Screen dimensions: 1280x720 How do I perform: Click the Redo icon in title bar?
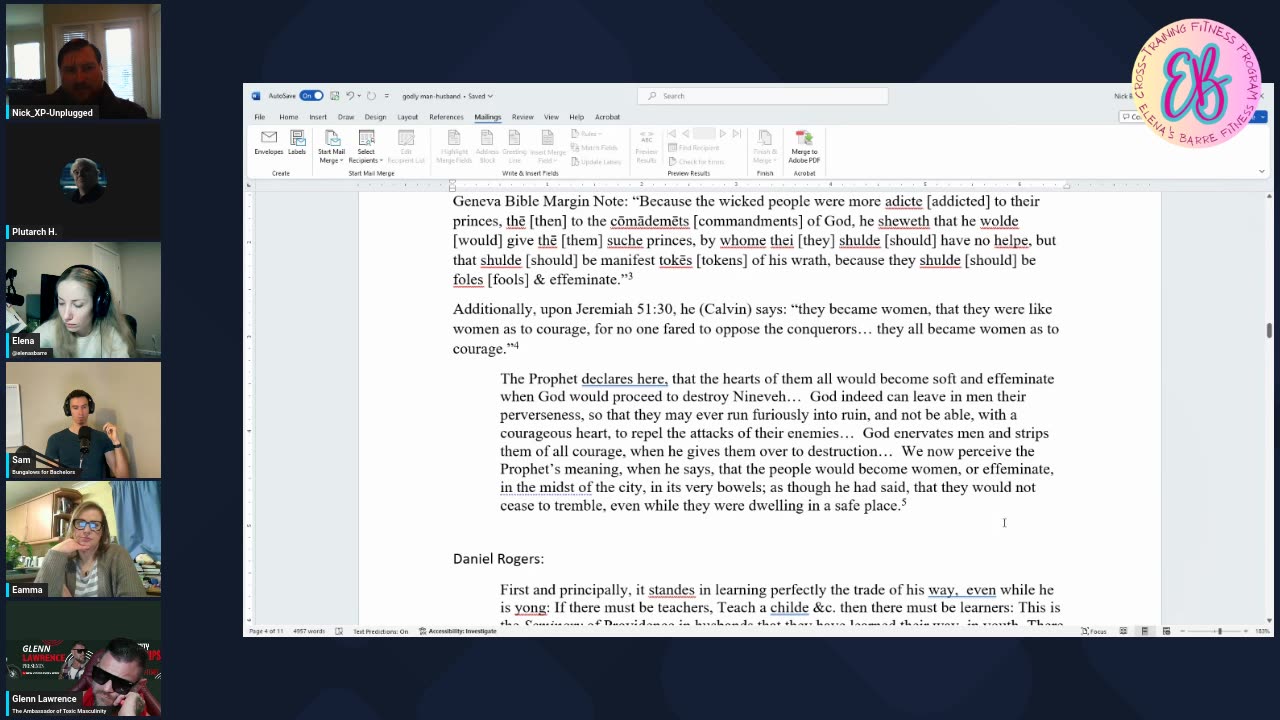click(x=371, y=96)
